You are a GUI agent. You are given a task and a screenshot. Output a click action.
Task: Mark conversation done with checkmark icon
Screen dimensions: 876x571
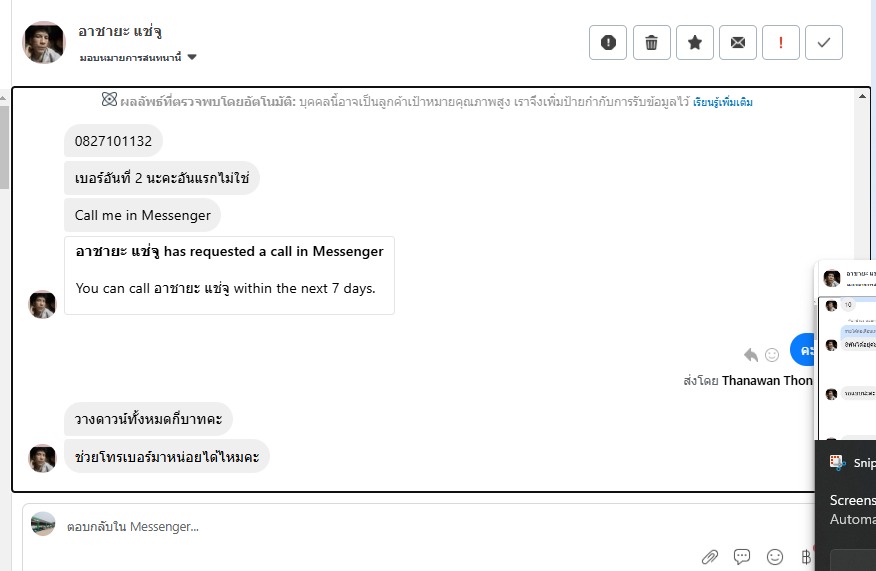click(824, 42)
